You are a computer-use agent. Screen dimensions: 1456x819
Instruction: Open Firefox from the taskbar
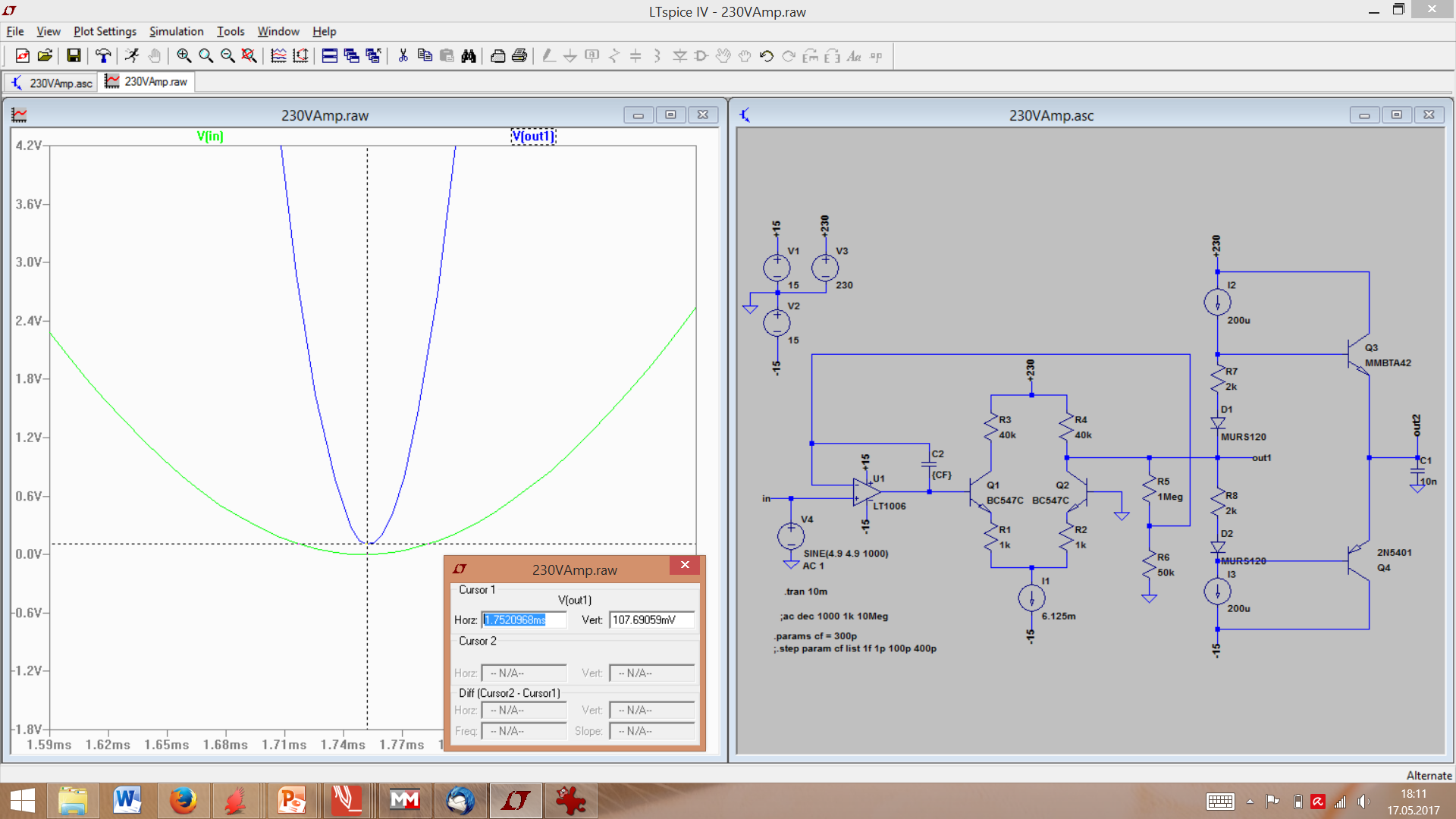[183, 801]
